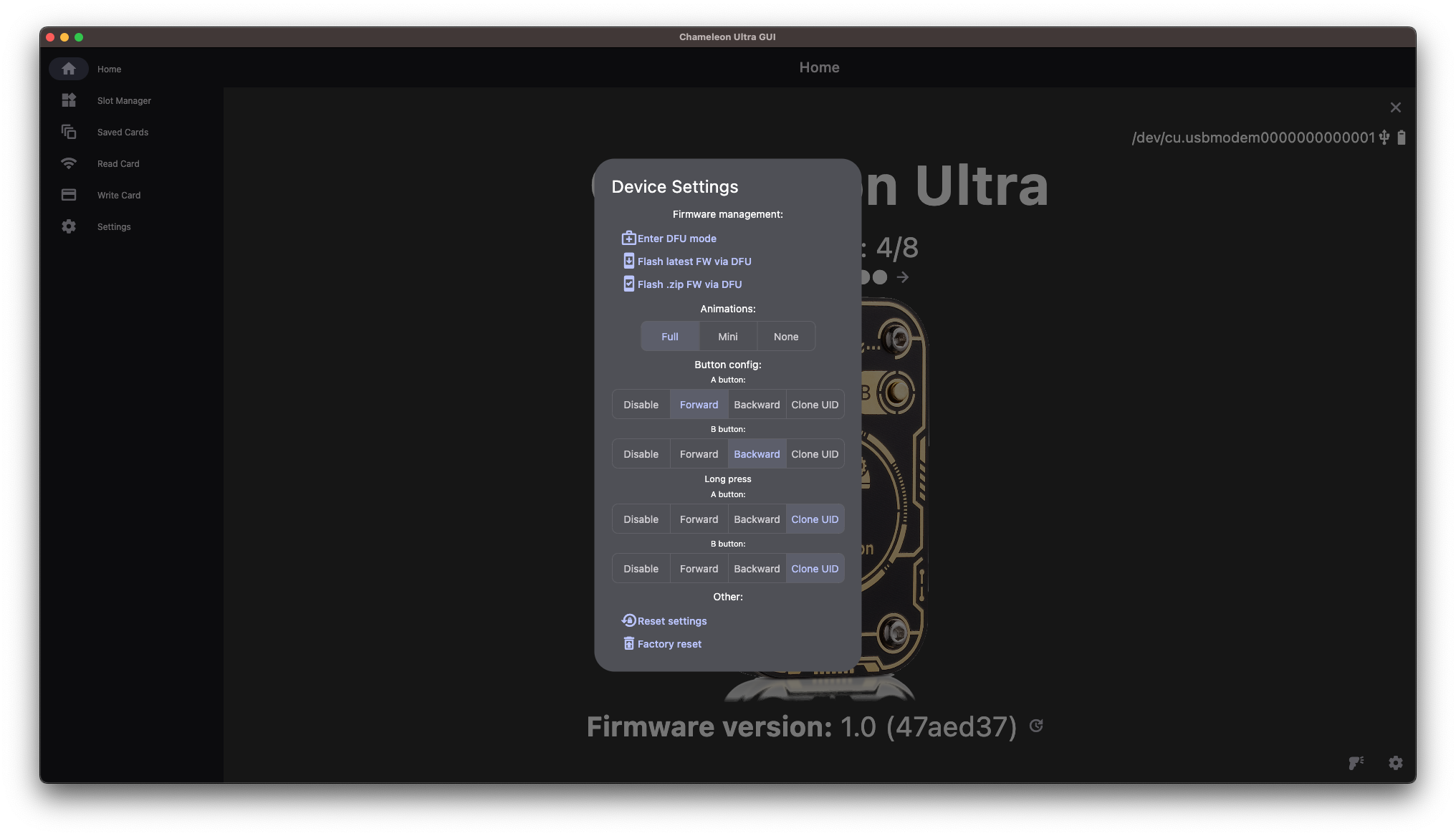Click the Flash latest FW via DFU icon
The image size is (1456, 836).
628,262
